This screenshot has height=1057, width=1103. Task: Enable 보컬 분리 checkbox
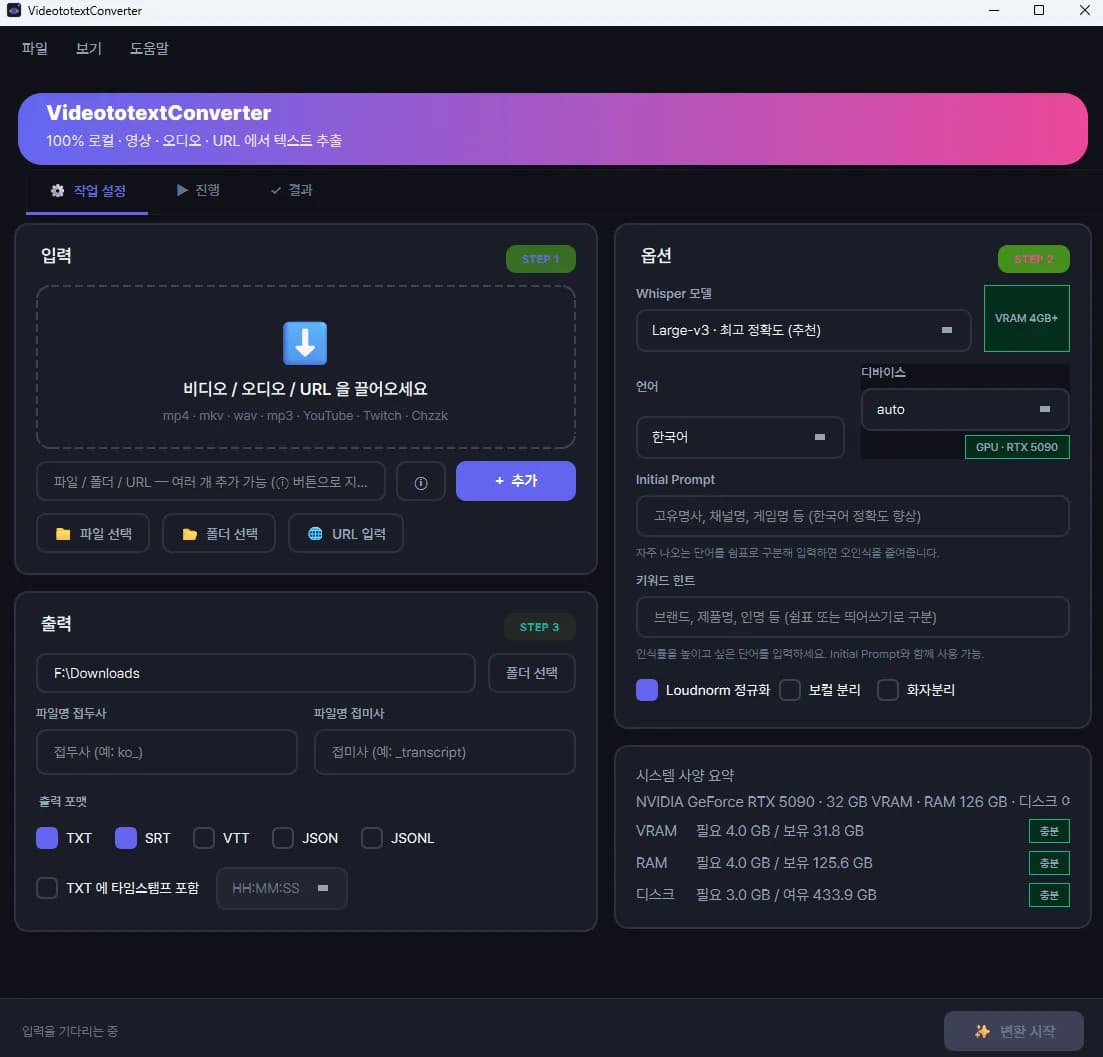pos(790,690)
